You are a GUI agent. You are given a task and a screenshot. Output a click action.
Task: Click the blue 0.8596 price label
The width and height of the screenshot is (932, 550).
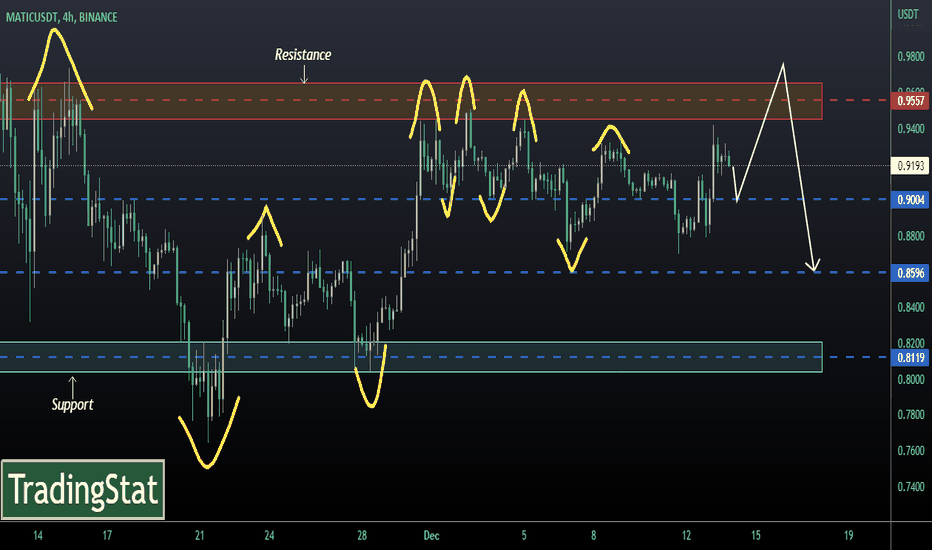coord(911,273)
